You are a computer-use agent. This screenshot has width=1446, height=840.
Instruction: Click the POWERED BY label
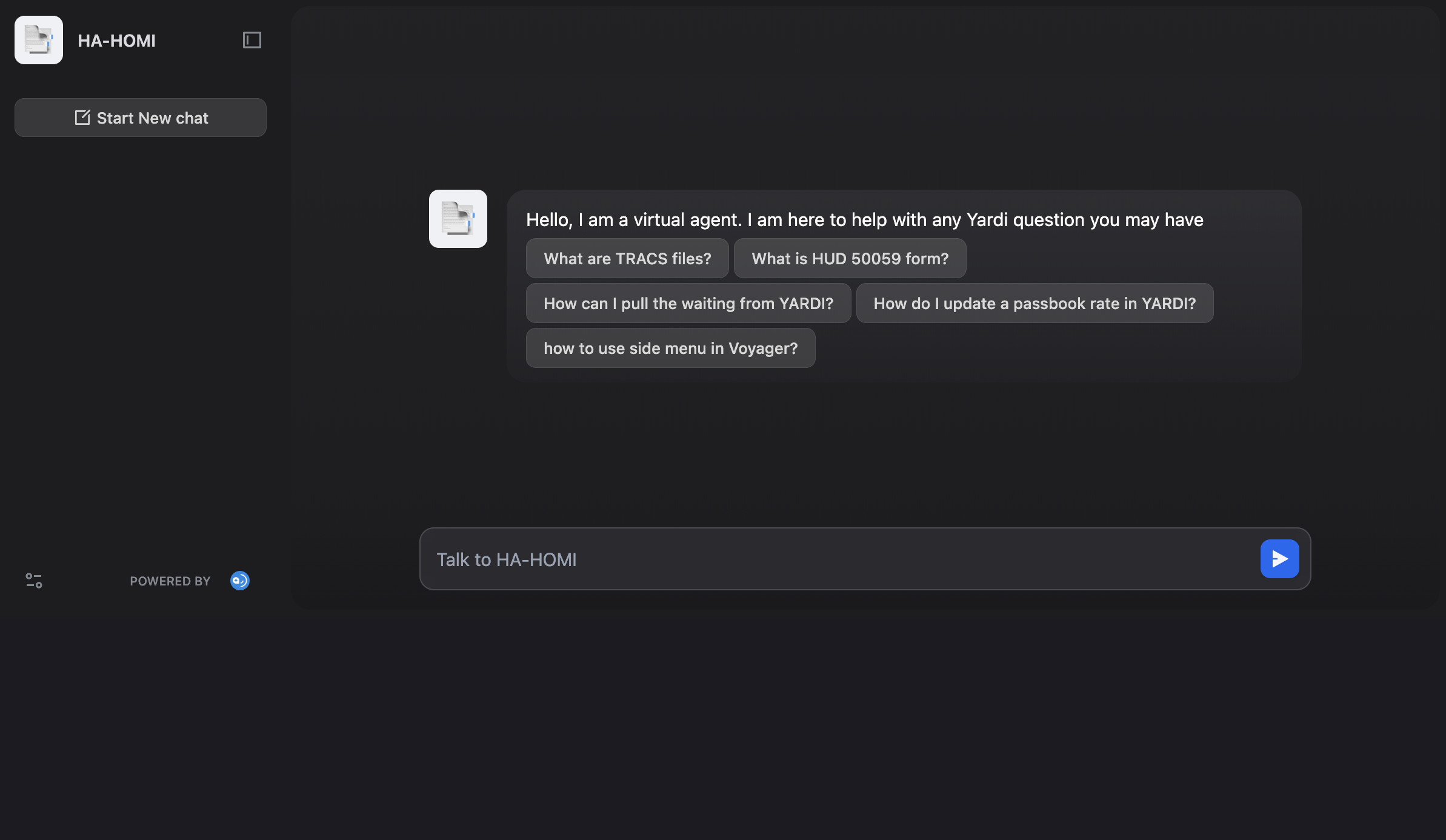[x=170, y=581]
